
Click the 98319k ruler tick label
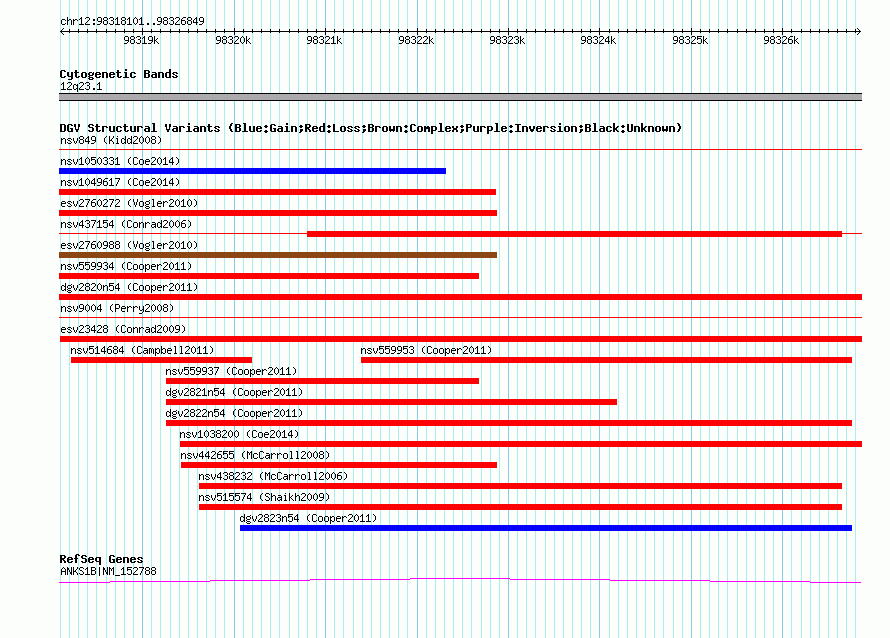(x=141, y=40)
